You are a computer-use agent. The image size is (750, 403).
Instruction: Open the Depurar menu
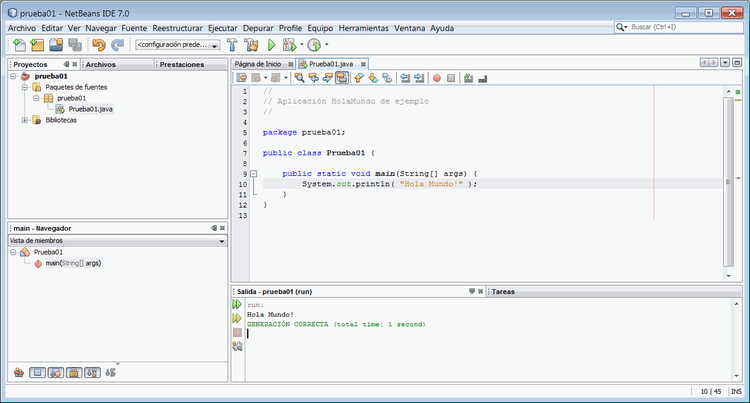point(258,28)
